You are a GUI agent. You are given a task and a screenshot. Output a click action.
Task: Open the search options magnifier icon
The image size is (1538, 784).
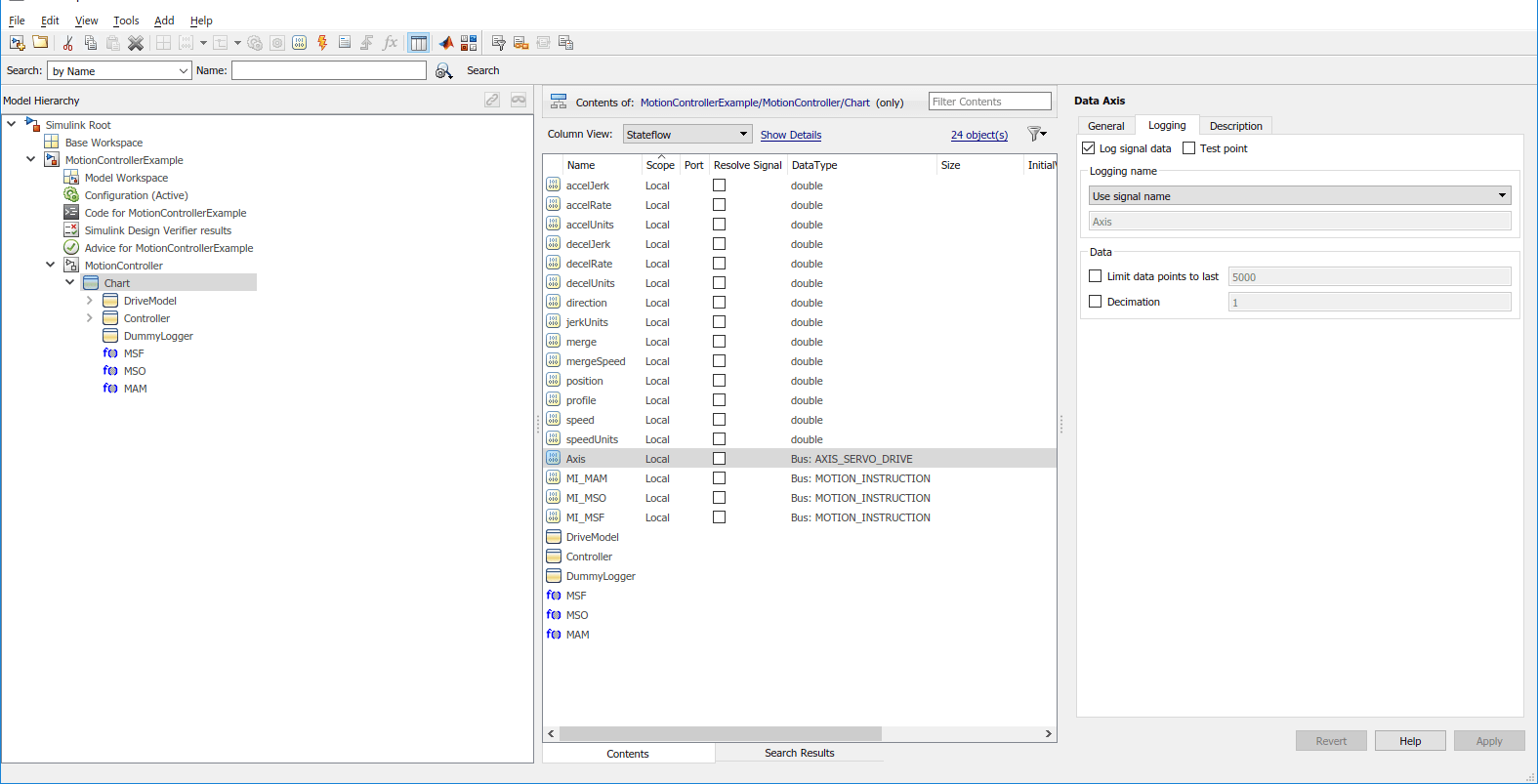tap(443, 71)
